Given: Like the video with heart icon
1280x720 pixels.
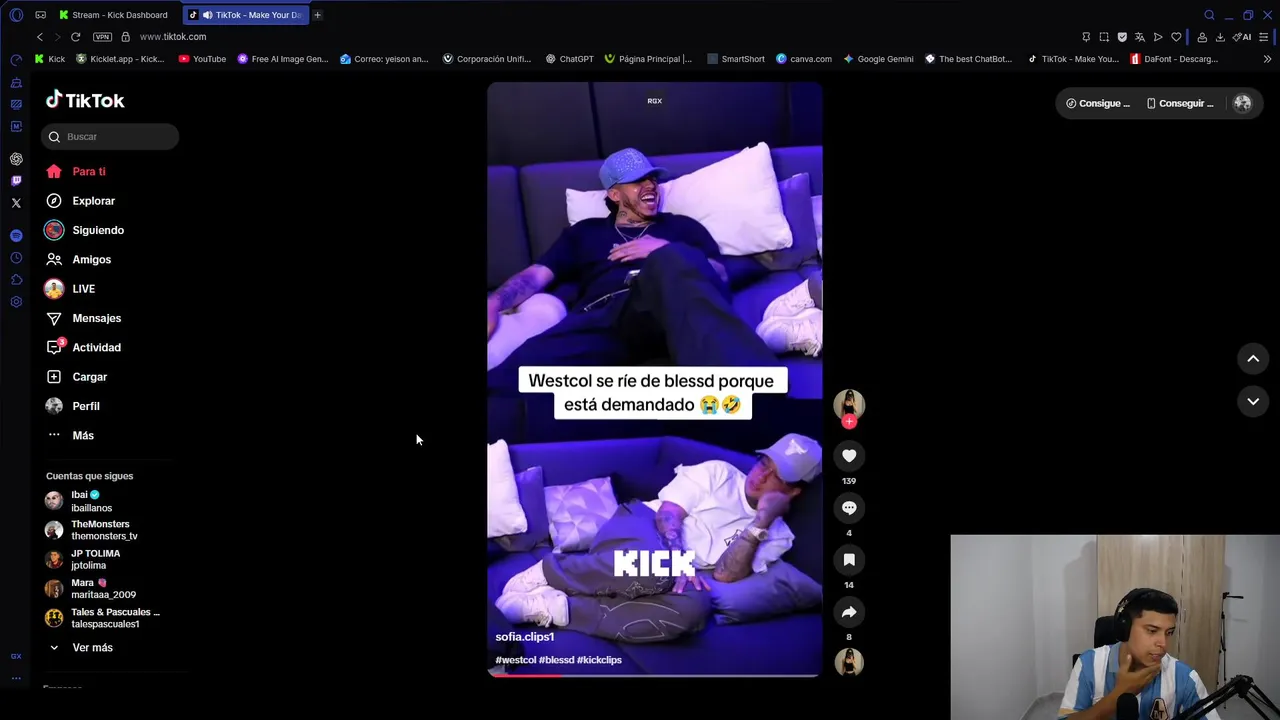Looking at the screenshot, I should tap(849, 456).
